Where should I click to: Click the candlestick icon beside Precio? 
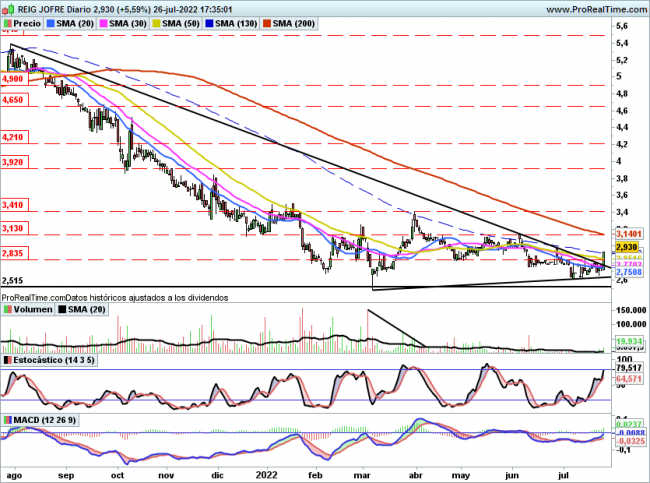coord(8,24)
